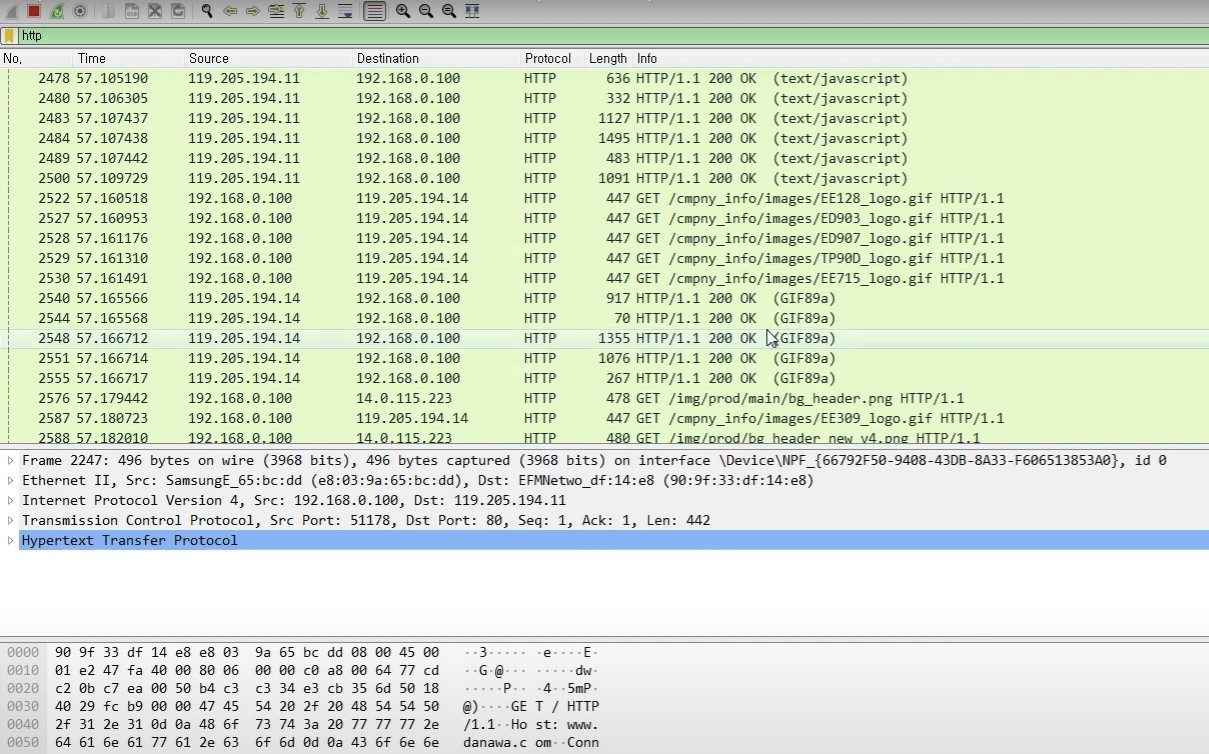Select packet 2483 with length 1127

tap(604, 118)
